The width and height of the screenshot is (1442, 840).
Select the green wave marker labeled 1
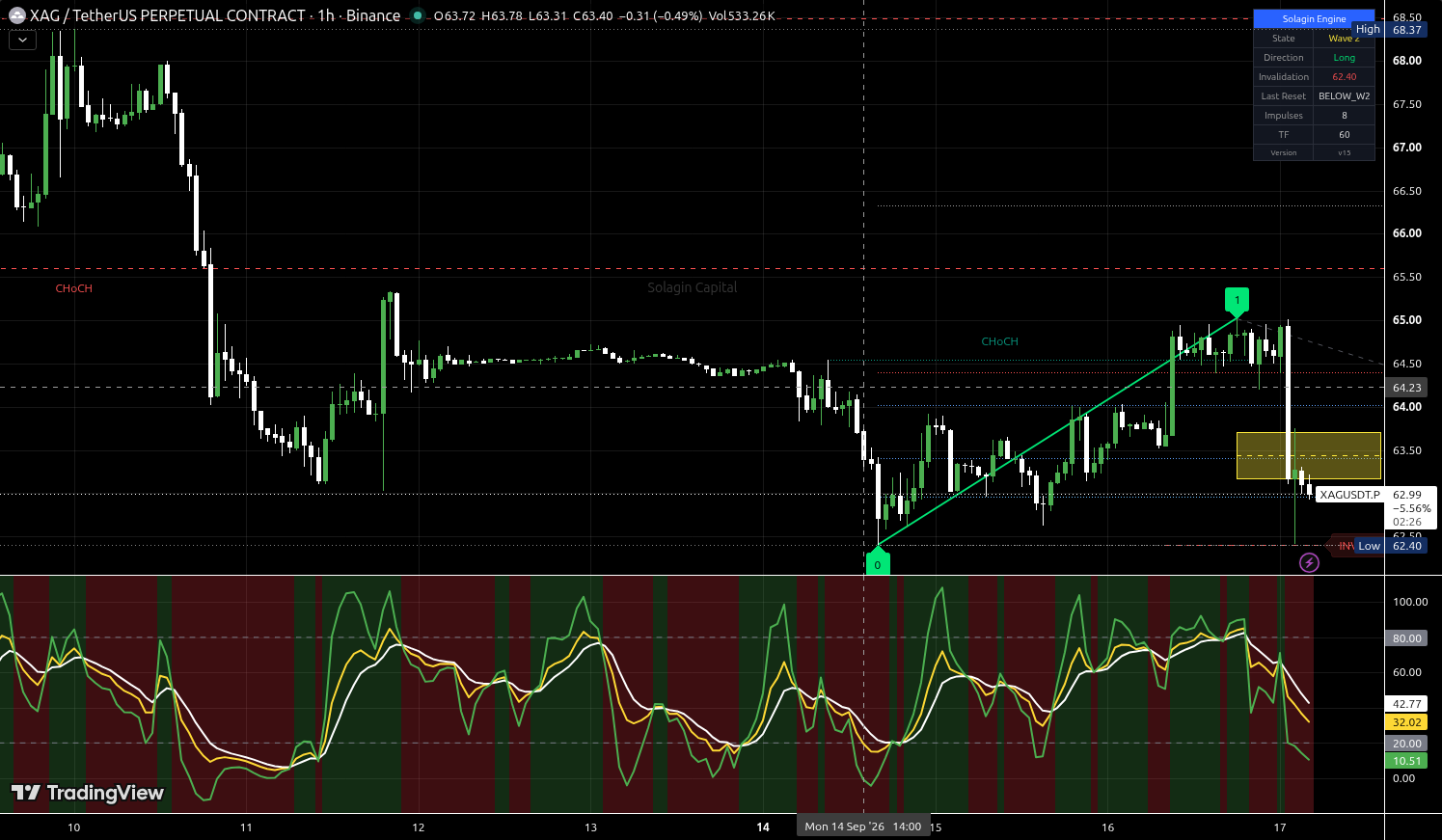pyautogui.click(x=1237, y=301)
